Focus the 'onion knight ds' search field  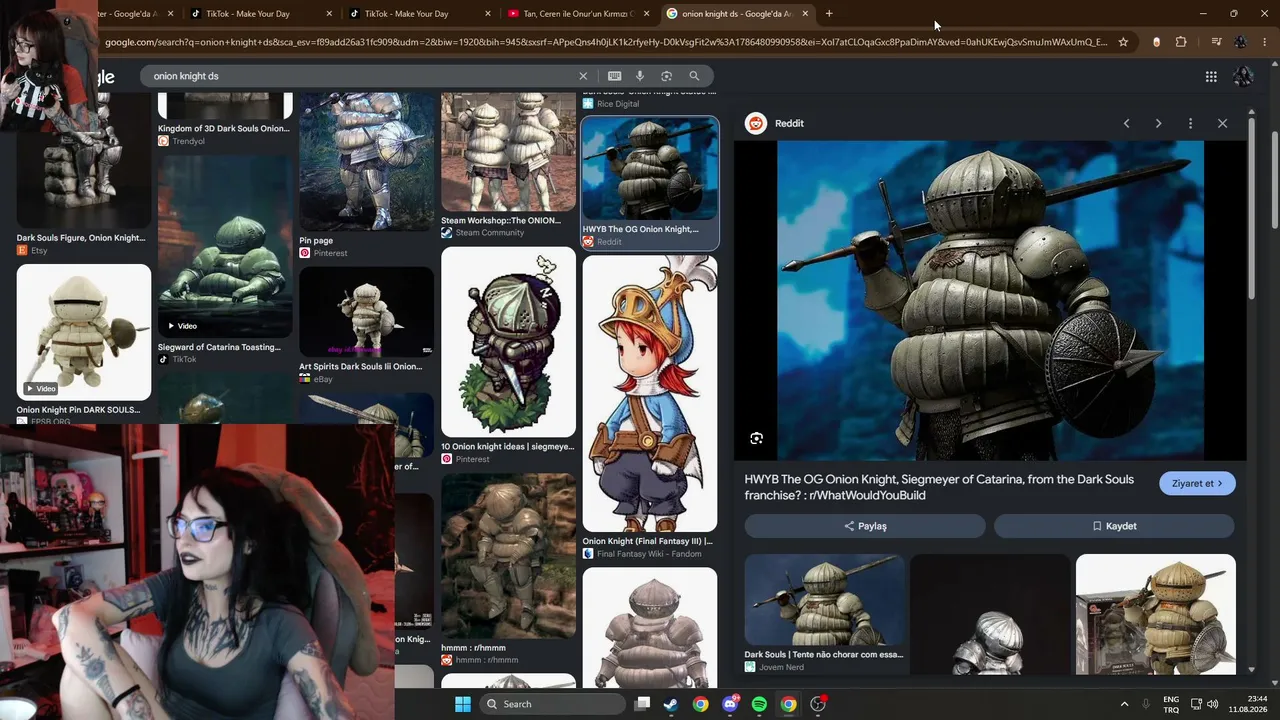tap(360, 76)
